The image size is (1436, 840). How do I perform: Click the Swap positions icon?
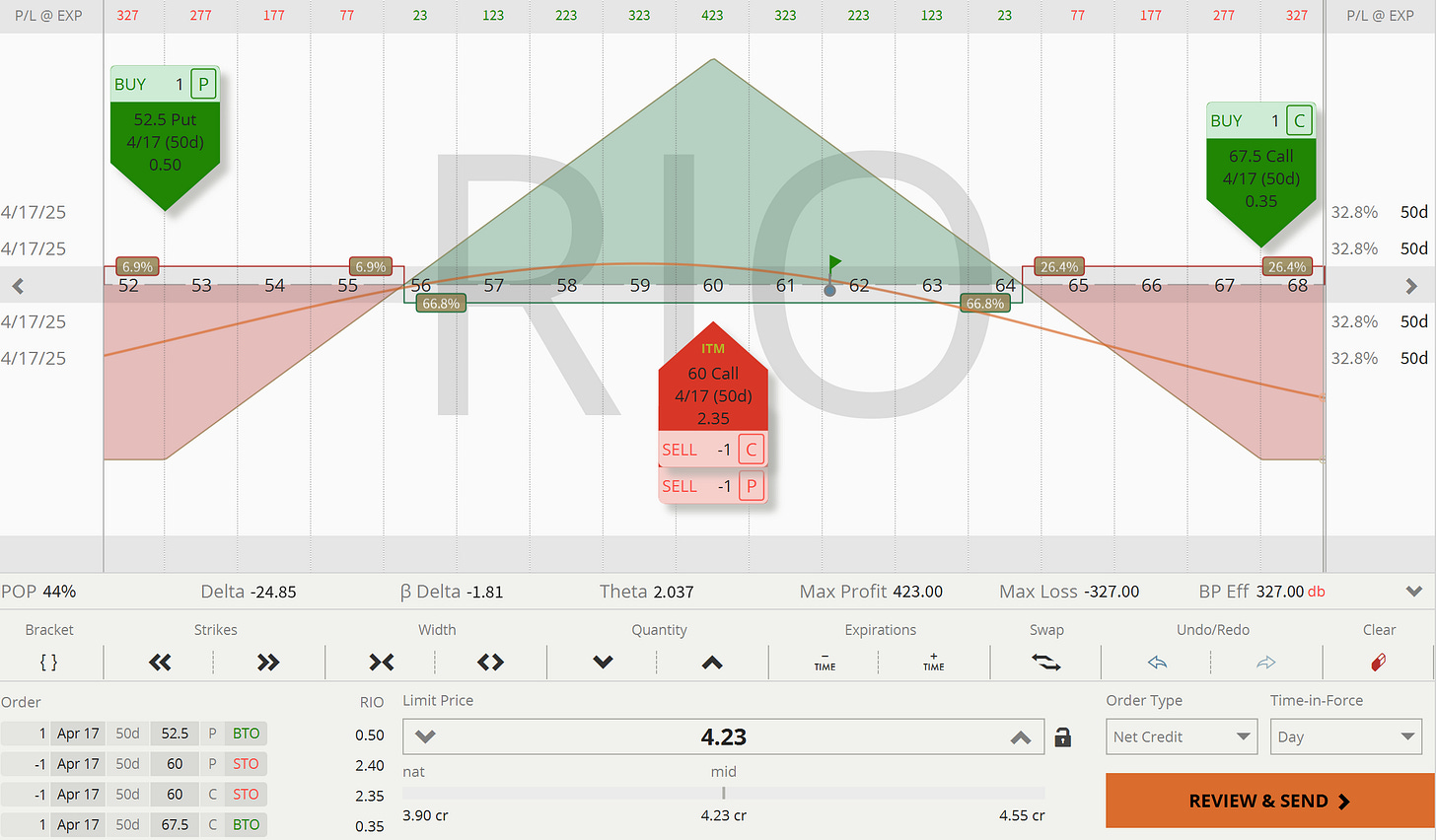[1046, 663]
